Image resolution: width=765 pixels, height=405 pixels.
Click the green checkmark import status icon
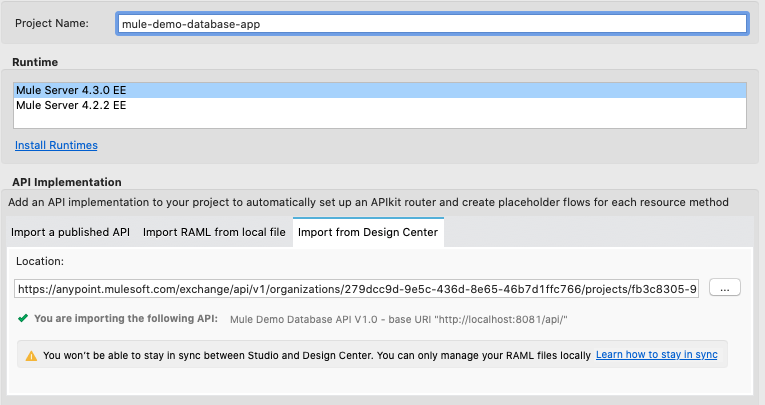pyautogui.click(x=22, y=319)
